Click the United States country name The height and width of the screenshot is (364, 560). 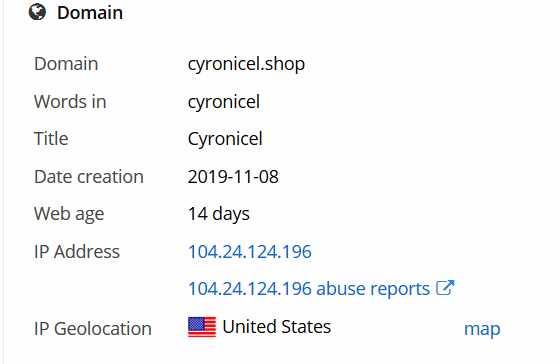[276, 326]
